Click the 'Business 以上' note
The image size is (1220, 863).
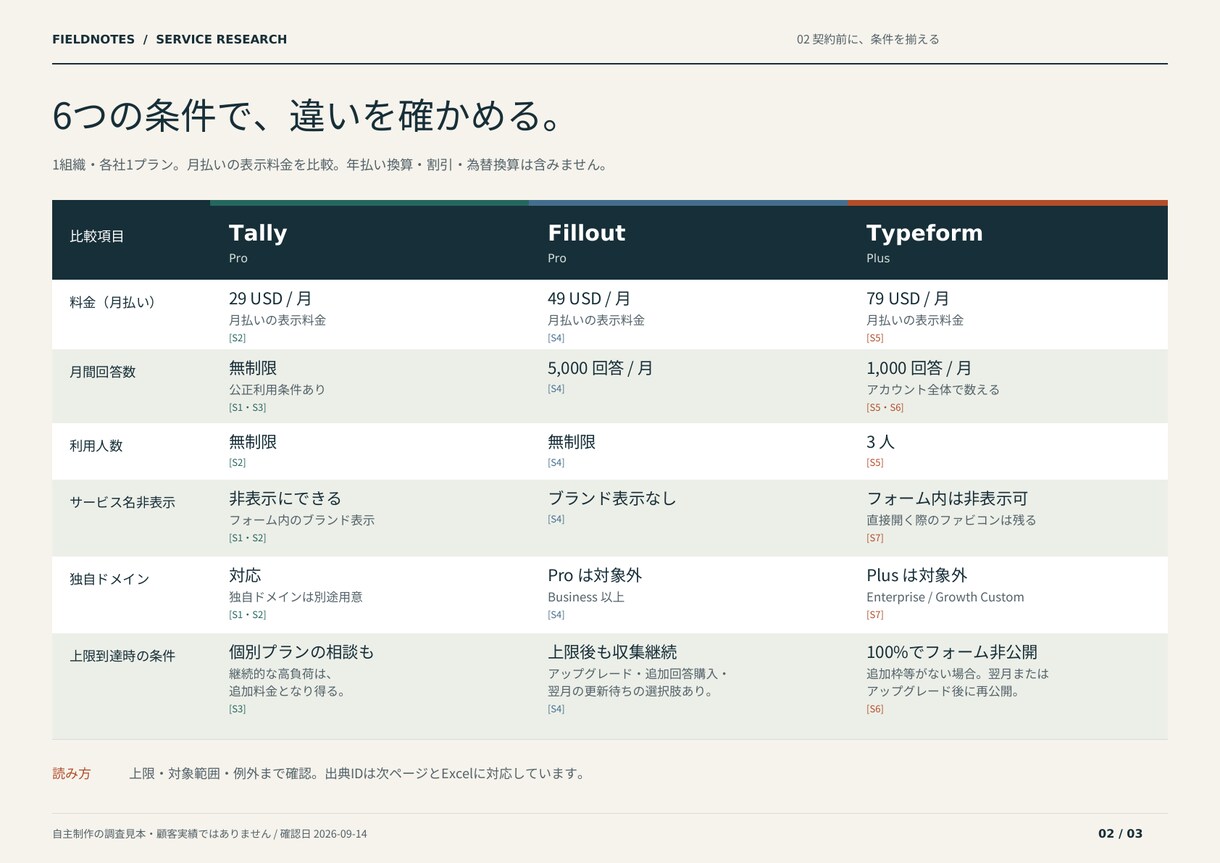(586, 597)
